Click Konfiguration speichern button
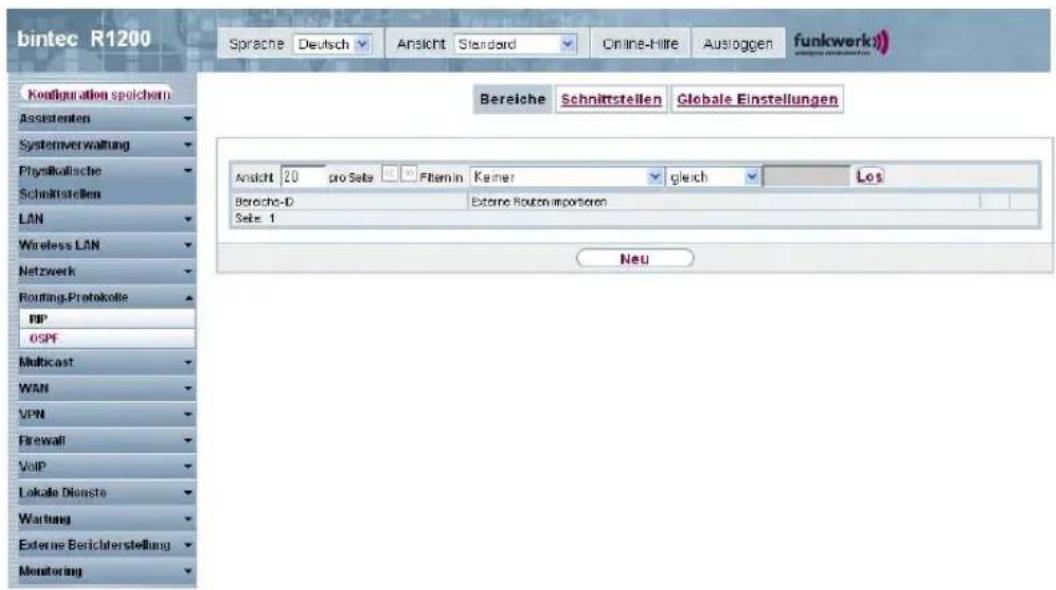This screenshot has height=590, width=1056. pyautogui.click(x=98, y=94)
